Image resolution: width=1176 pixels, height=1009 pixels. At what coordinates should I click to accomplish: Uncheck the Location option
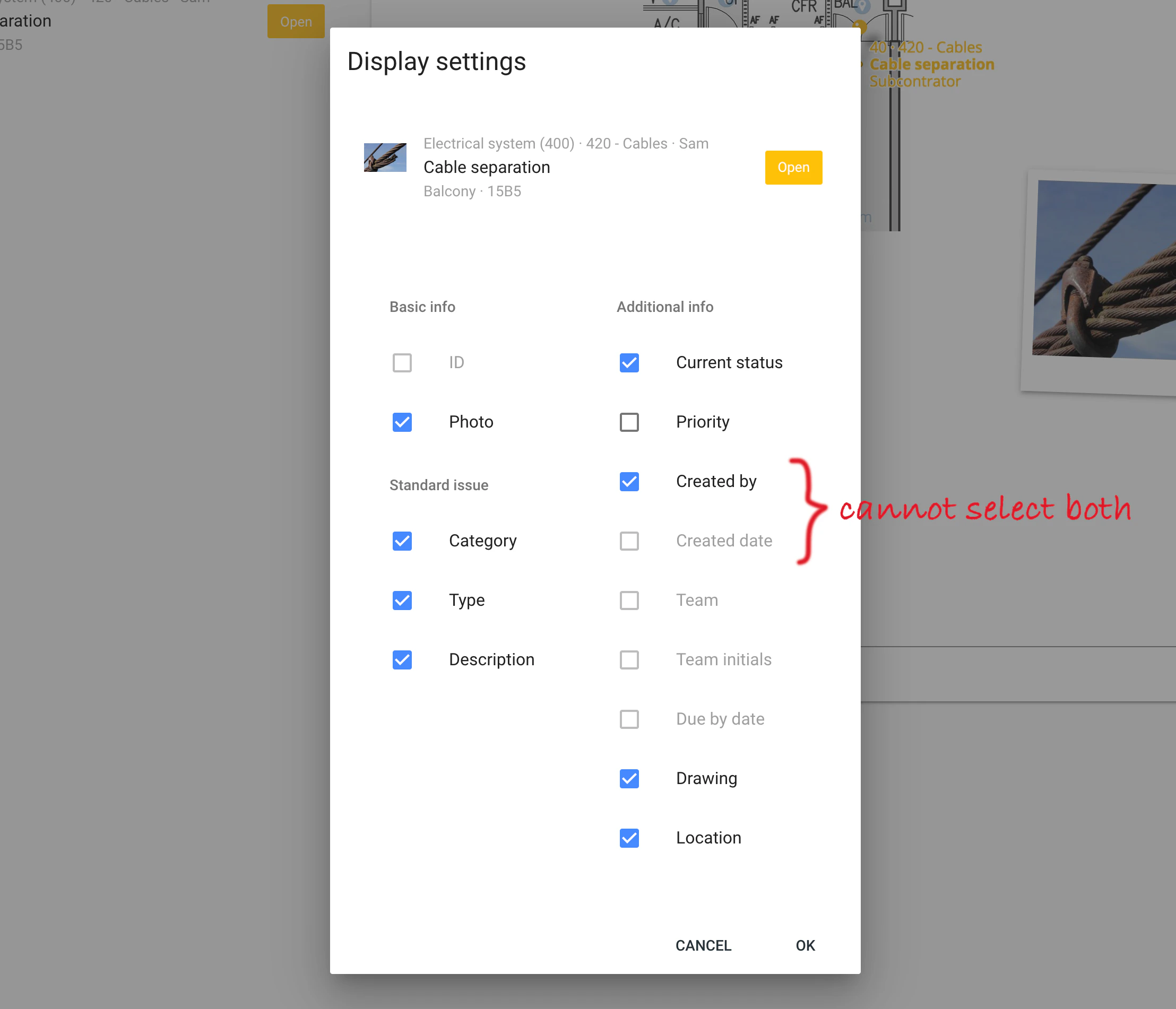click(629, 838)
